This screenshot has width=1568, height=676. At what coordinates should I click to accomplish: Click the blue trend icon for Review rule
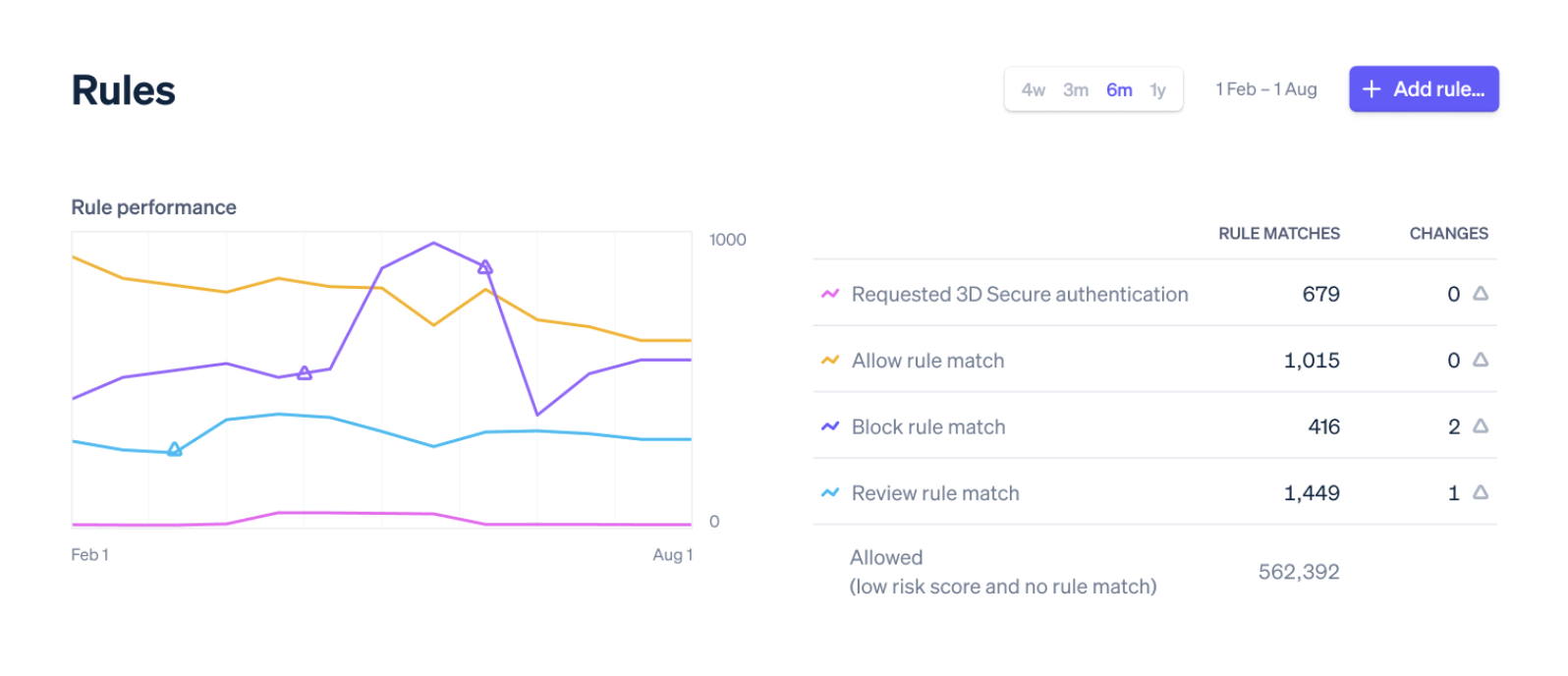(x=830, y=493)
